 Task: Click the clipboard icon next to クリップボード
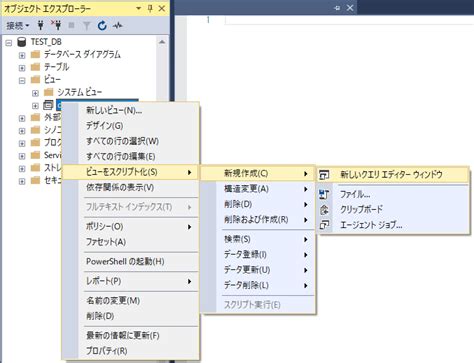pyautogui.click(x=324, y=210)
